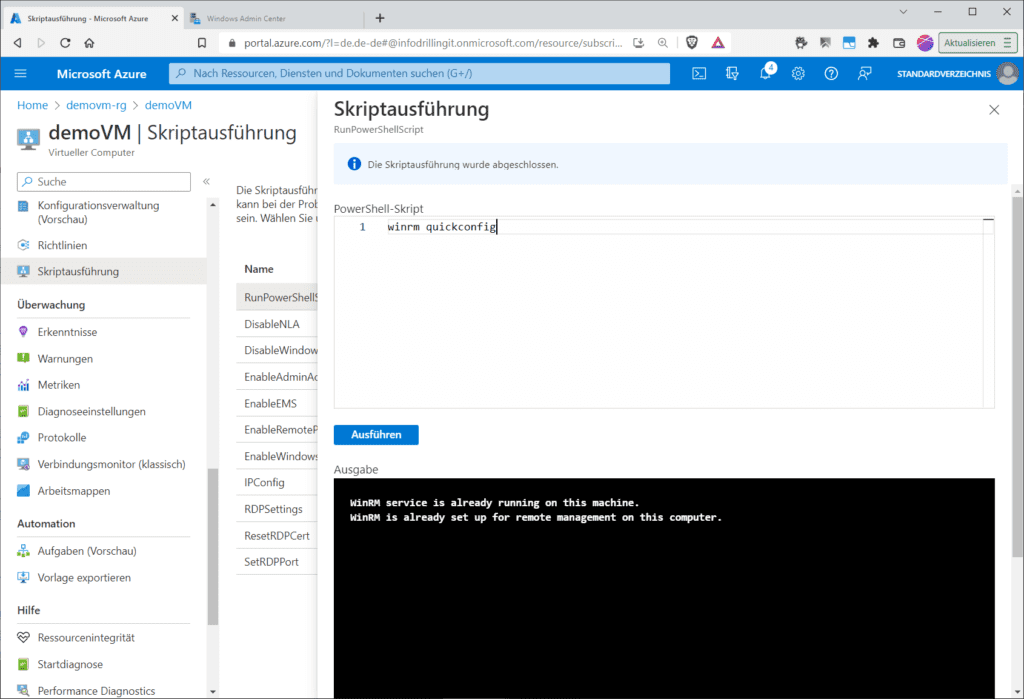Select the RunPowerShellScript command row
Screen dimensions: 1024x699
[x=277, y=297]
